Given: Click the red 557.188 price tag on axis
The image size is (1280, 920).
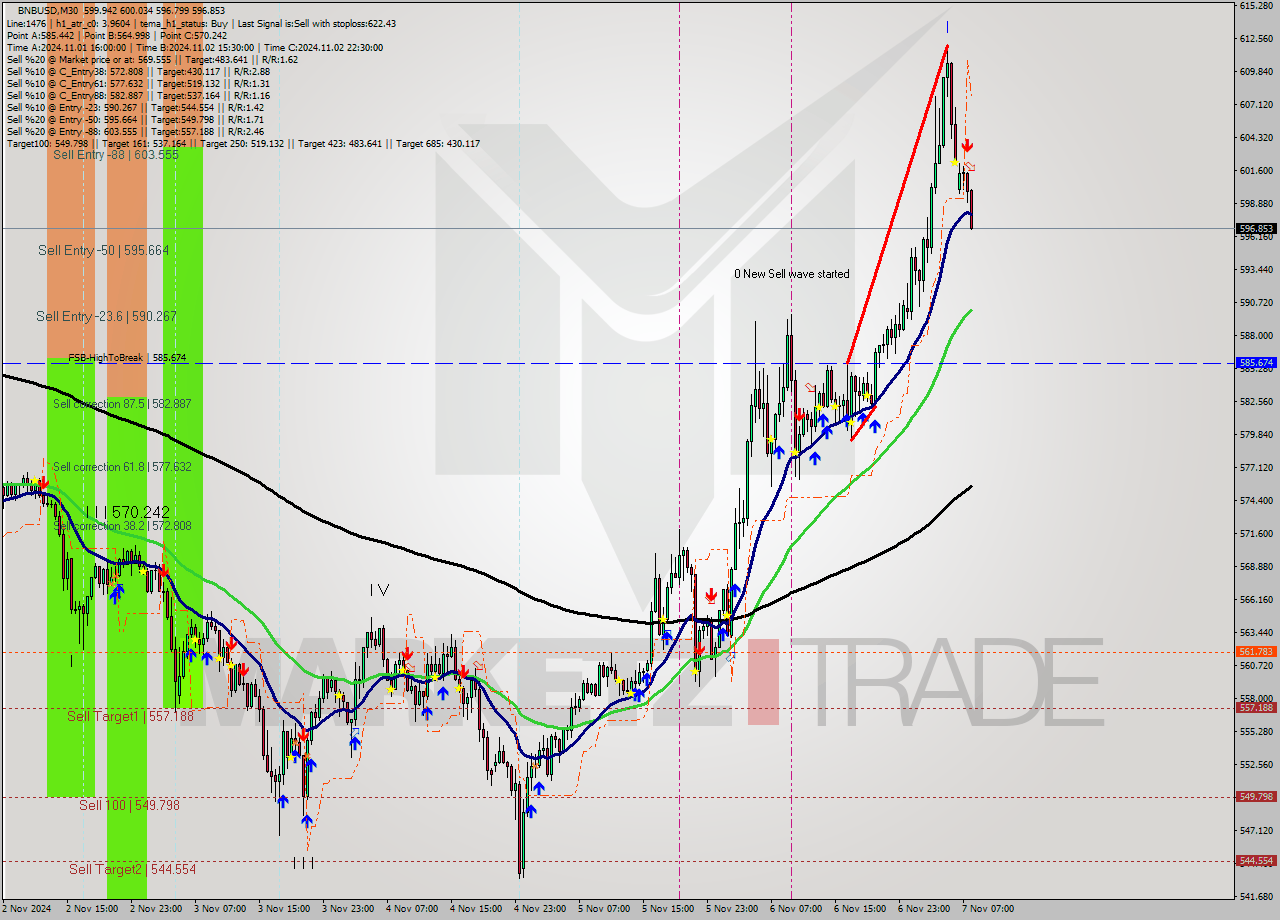Looking at the screenshot, I should pos(1256,708).
